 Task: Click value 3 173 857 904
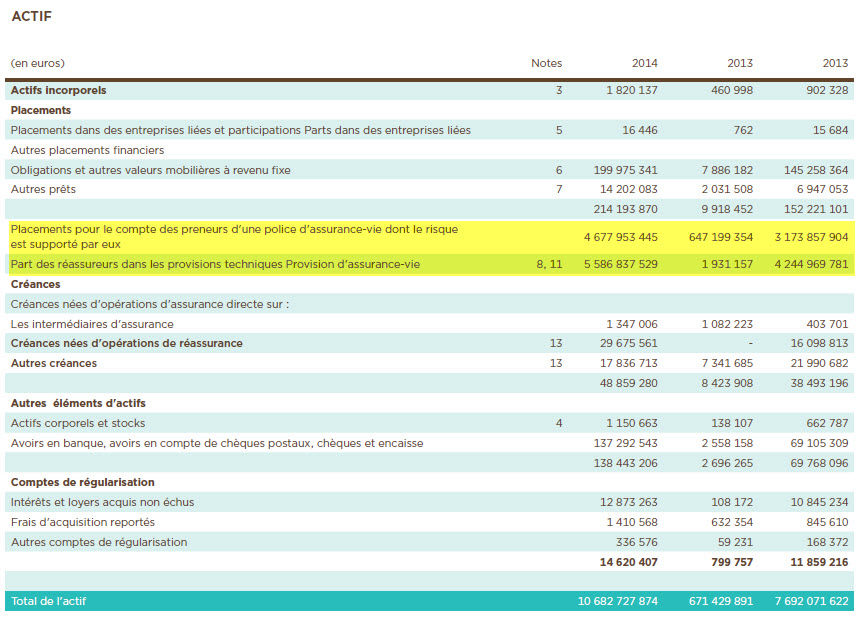tap(811, 237)
